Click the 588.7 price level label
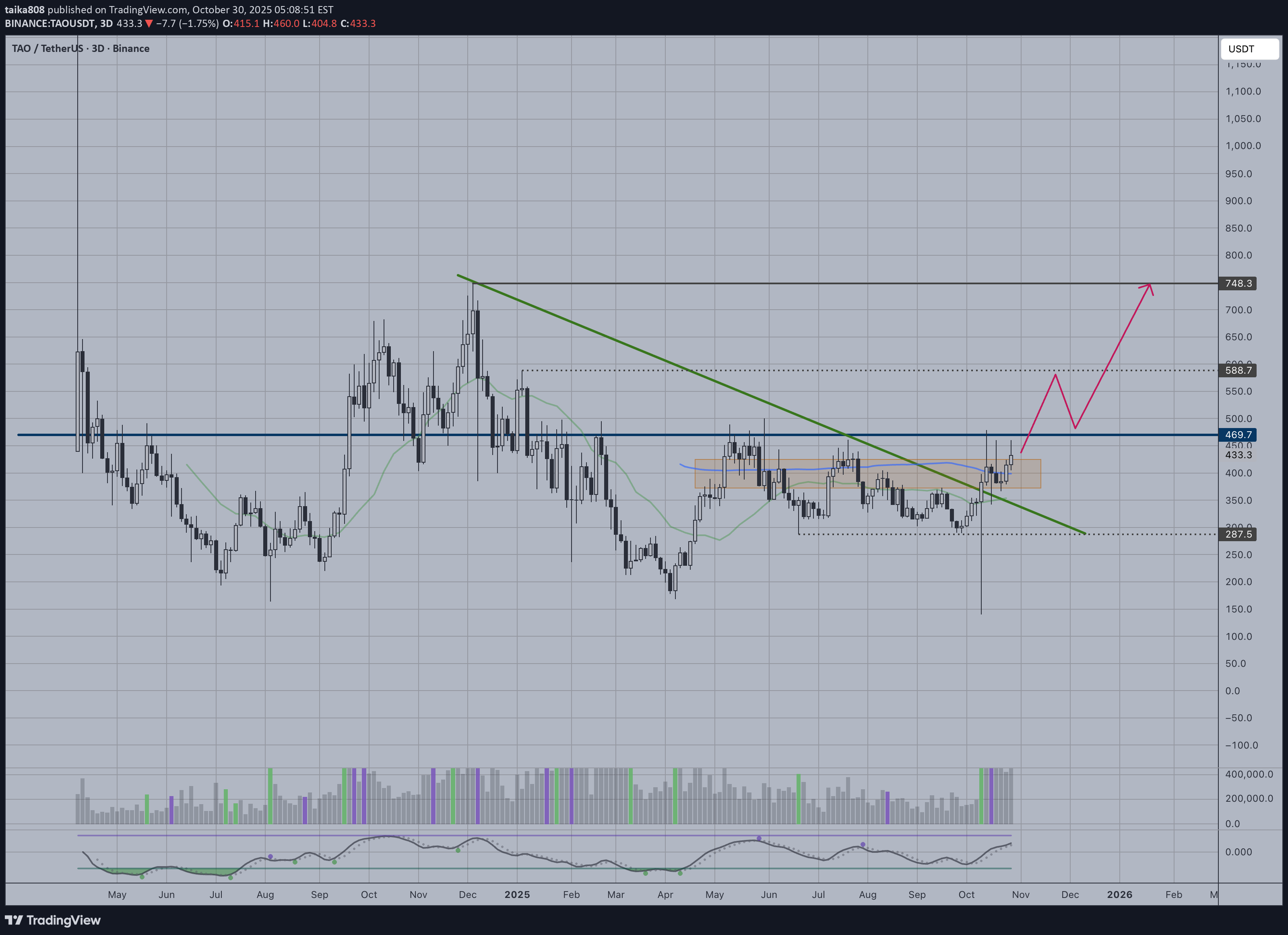Screen dimensions: 1288x935 pos(1238,370)
